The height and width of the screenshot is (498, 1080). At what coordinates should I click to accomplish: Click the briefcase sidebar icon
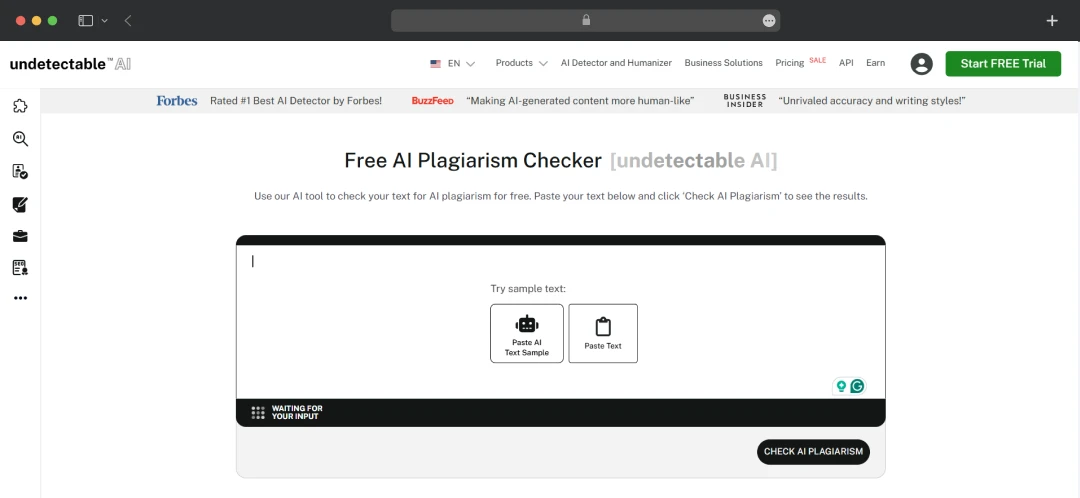click(21, 236)
